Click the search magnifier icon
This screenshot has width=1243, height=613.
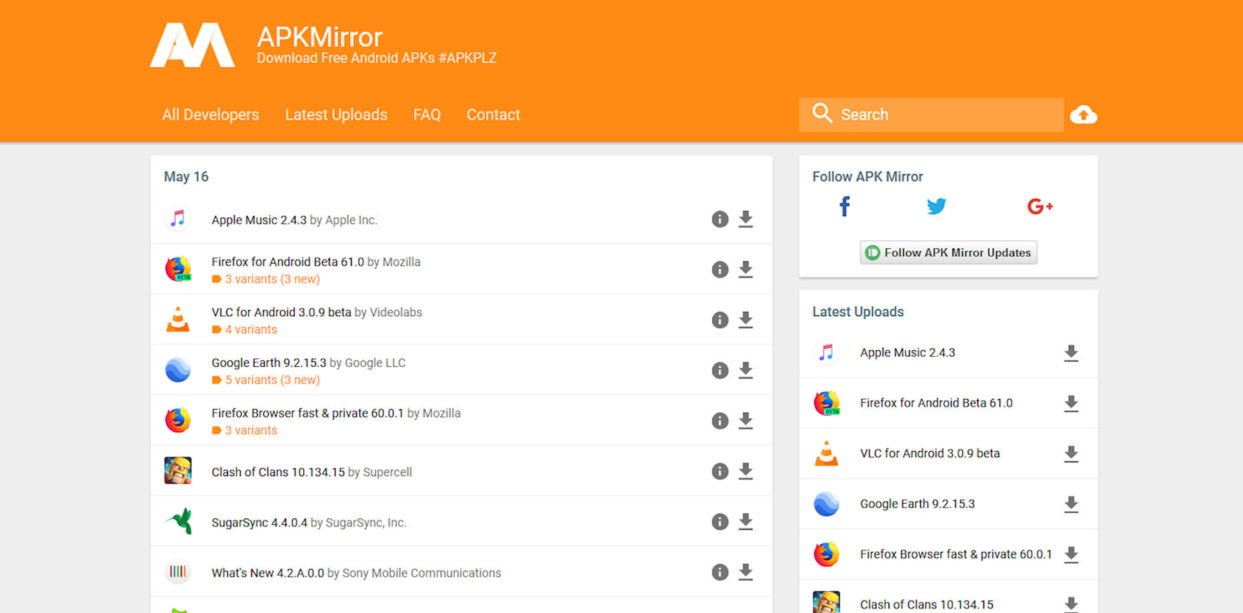822,113
